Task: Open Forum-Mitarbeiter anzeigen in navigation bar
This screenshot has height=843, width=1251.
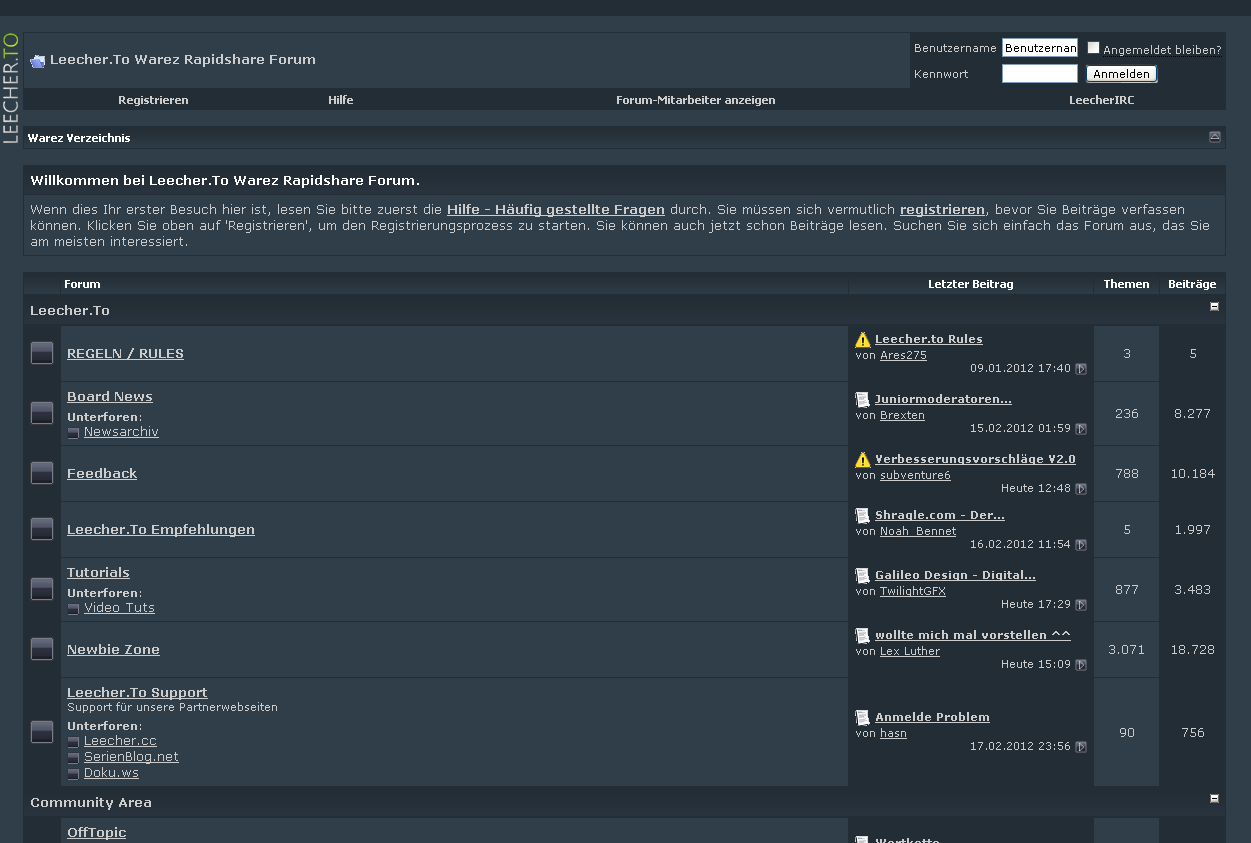Action: click(696, 100)
